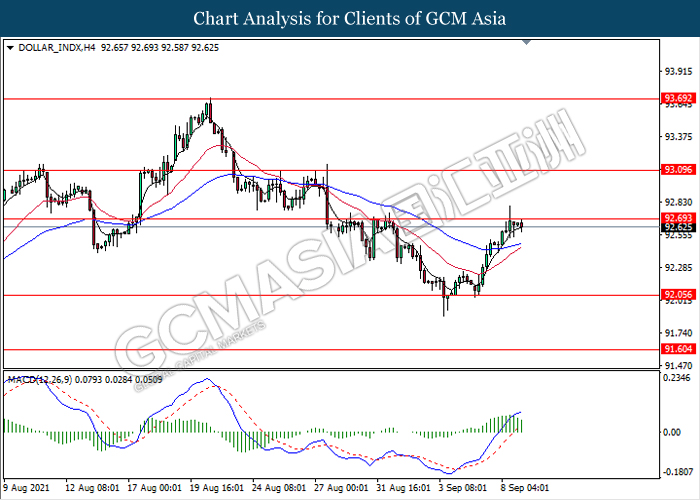Viewport: 700px width, 500px height.
Task: Click the 3 Sep 08:01 time label
Action: point(462,488)
